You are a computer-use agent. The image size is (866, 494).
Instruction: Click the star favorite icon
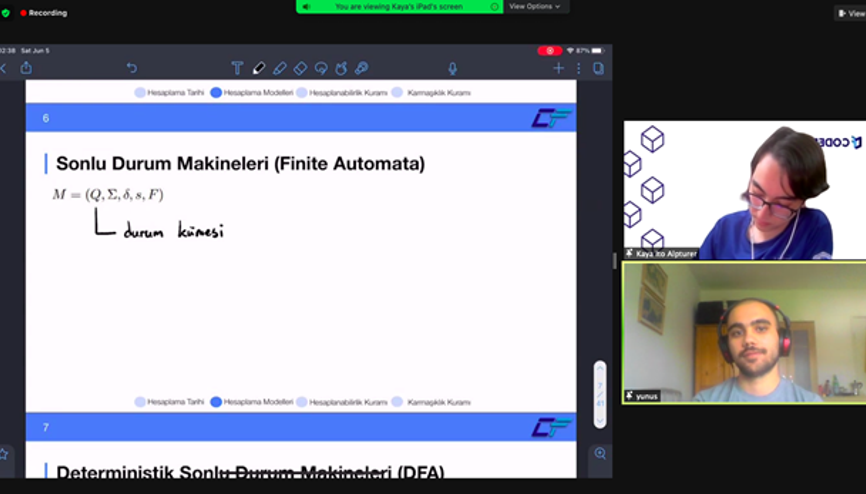(x=3, y=454)
